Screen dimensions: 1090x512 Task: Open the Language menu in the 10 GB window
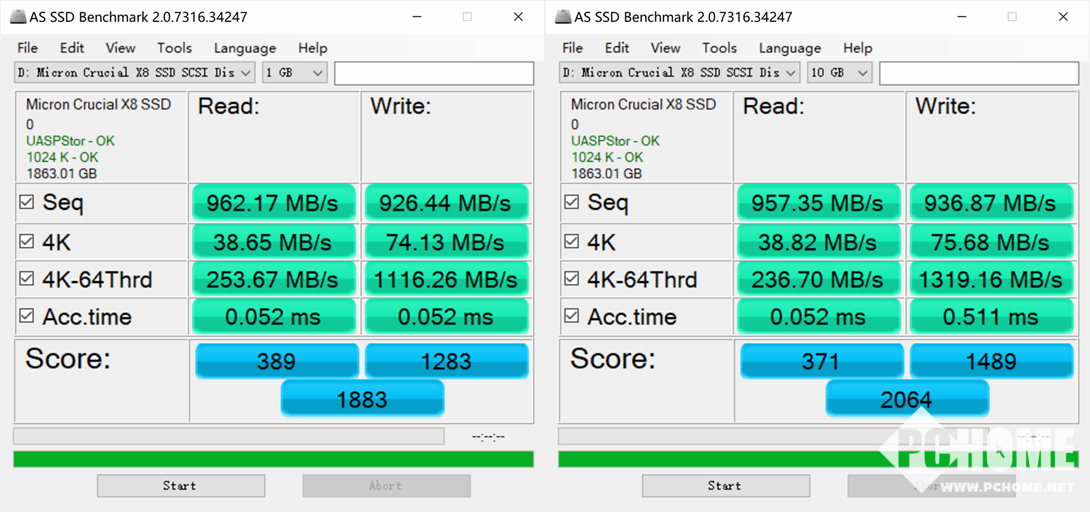click(789, 48)
